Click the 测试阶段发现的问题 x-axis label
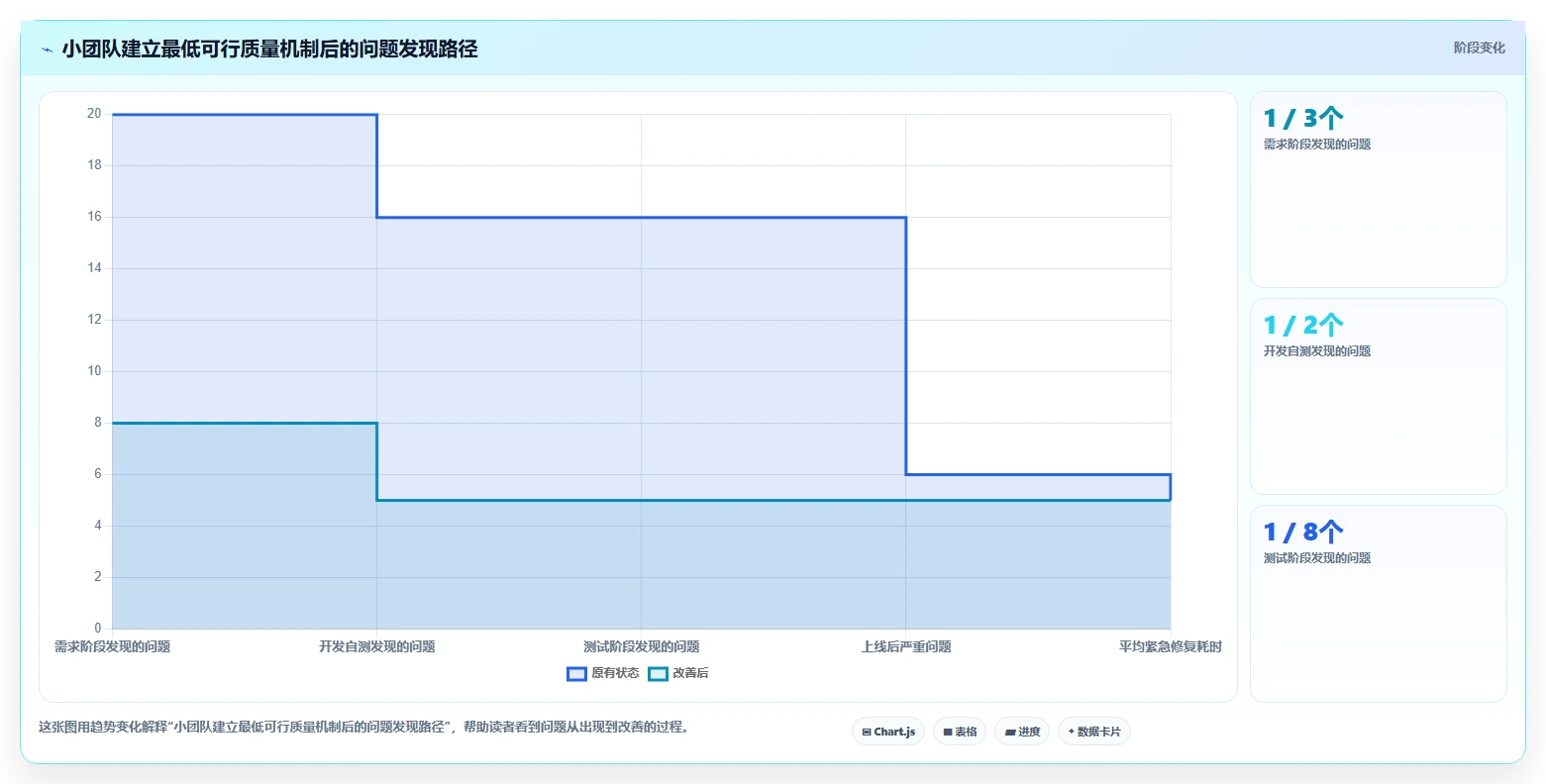 pyautogui.click(x=641, y=647)
